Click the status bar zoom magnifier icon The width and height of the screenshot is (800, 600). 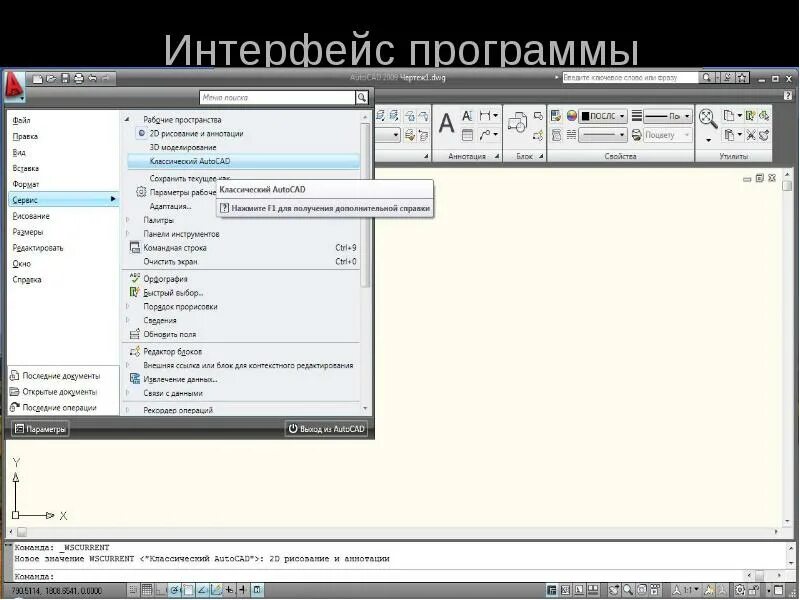(628, 590)
